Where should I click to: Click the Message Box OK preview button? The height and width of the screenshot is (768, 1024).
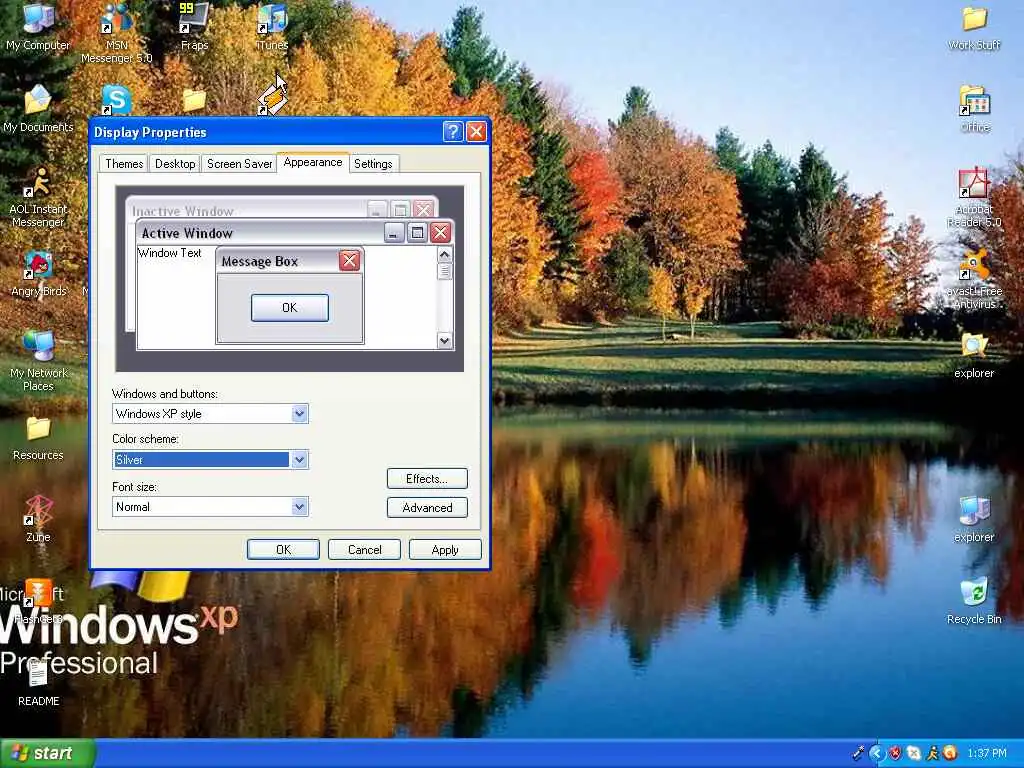tap(289, 308)
